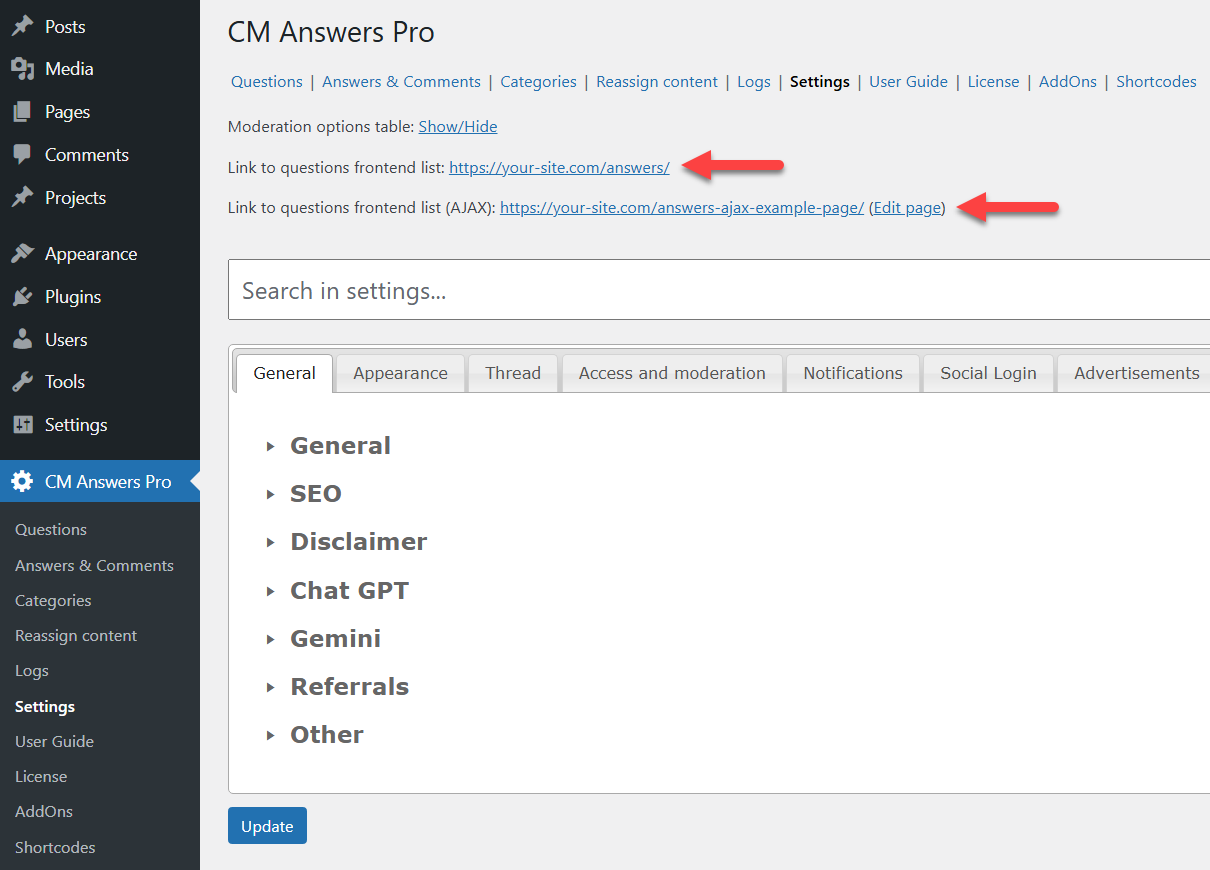Open Categories in the top navigation
This screenshot has height=870, width=1210.
pyautogui.click(x=538, y=82)
